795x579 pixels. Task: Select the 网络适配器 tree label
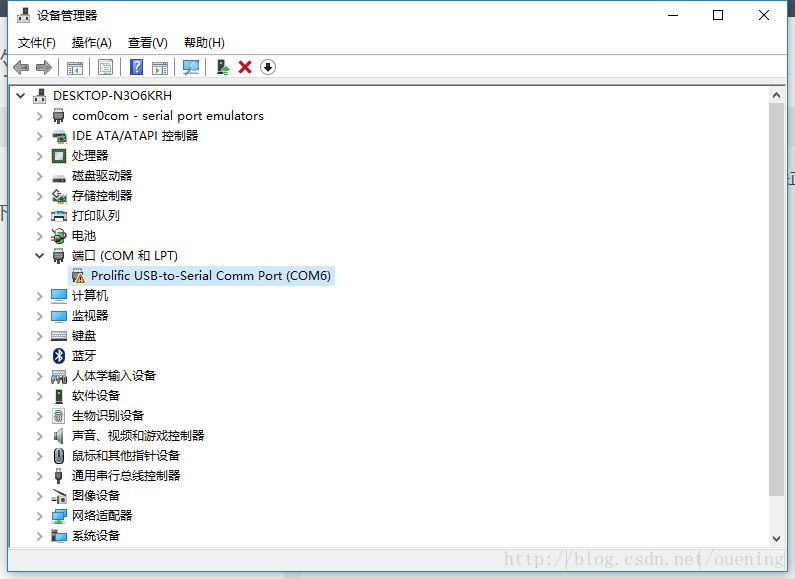click(102, 516)
